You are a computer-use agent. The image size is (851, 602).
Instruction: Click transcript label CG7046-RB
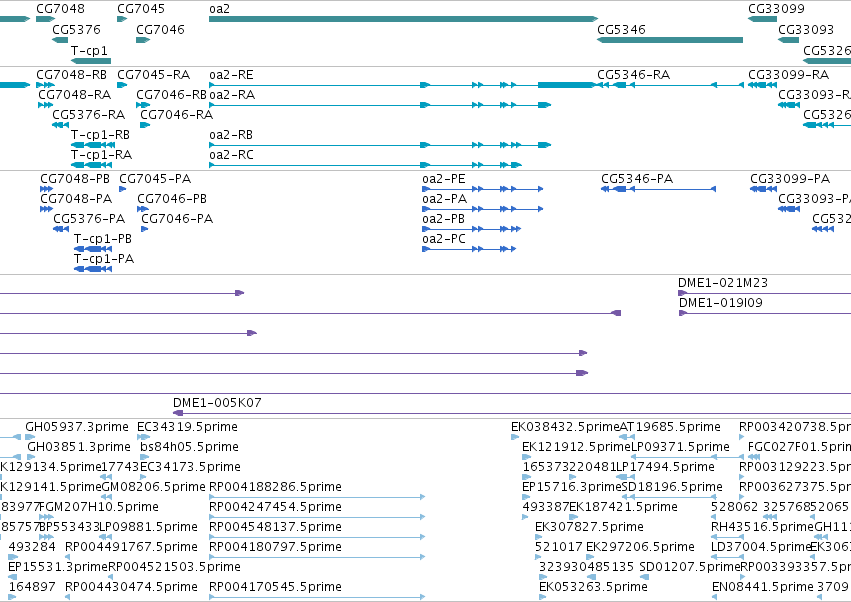point(172,94)
